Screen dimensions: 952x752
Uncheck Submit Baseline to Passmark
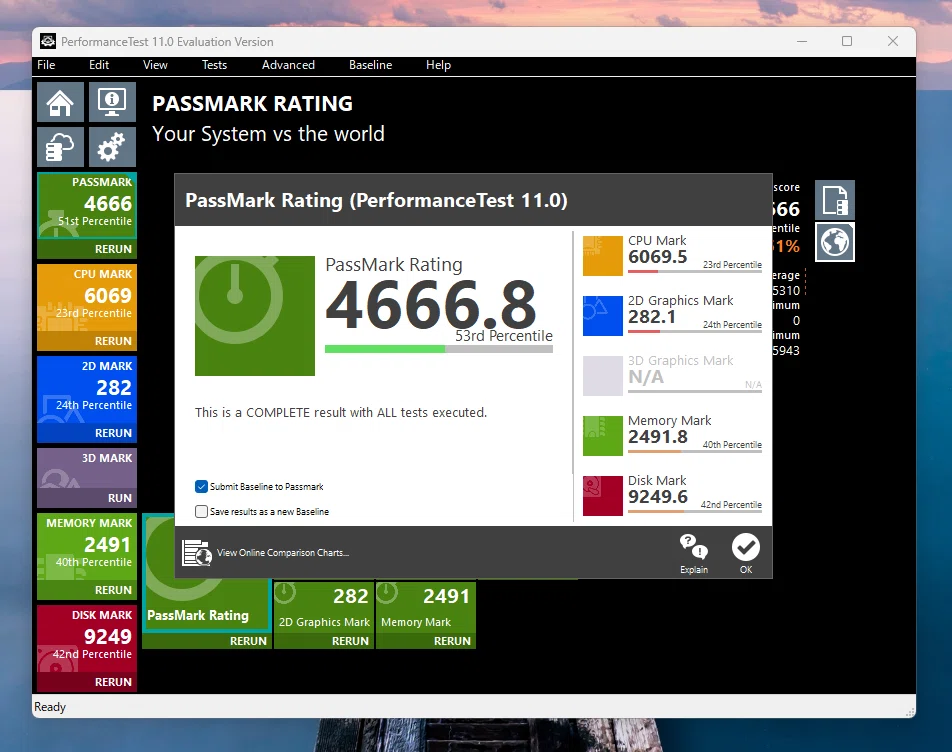pyautogui.click(x=201, y=486)
